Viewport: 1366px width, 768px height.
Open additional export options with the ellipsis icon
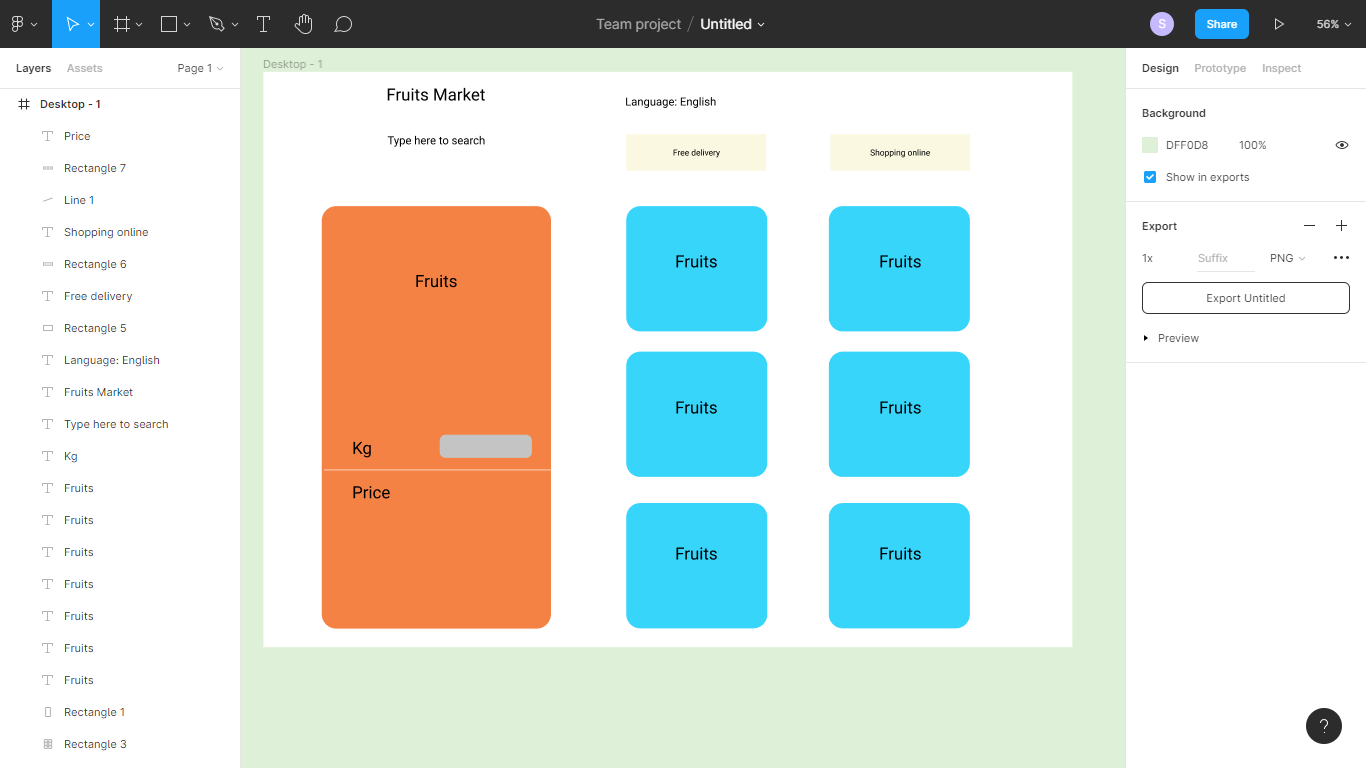pyautogui.click(x=1341, y=257)
